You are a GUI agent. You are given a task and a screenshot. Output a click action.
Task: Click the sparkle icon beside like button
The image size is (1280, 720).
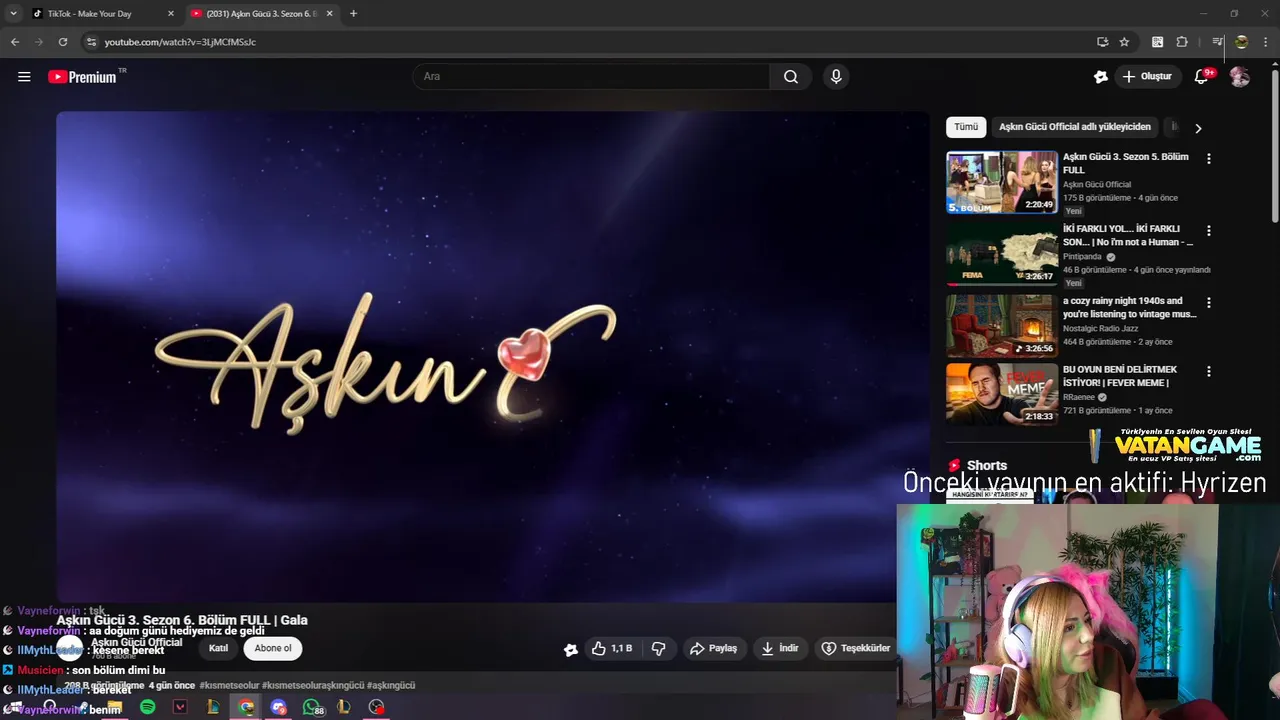click(571, 650)
